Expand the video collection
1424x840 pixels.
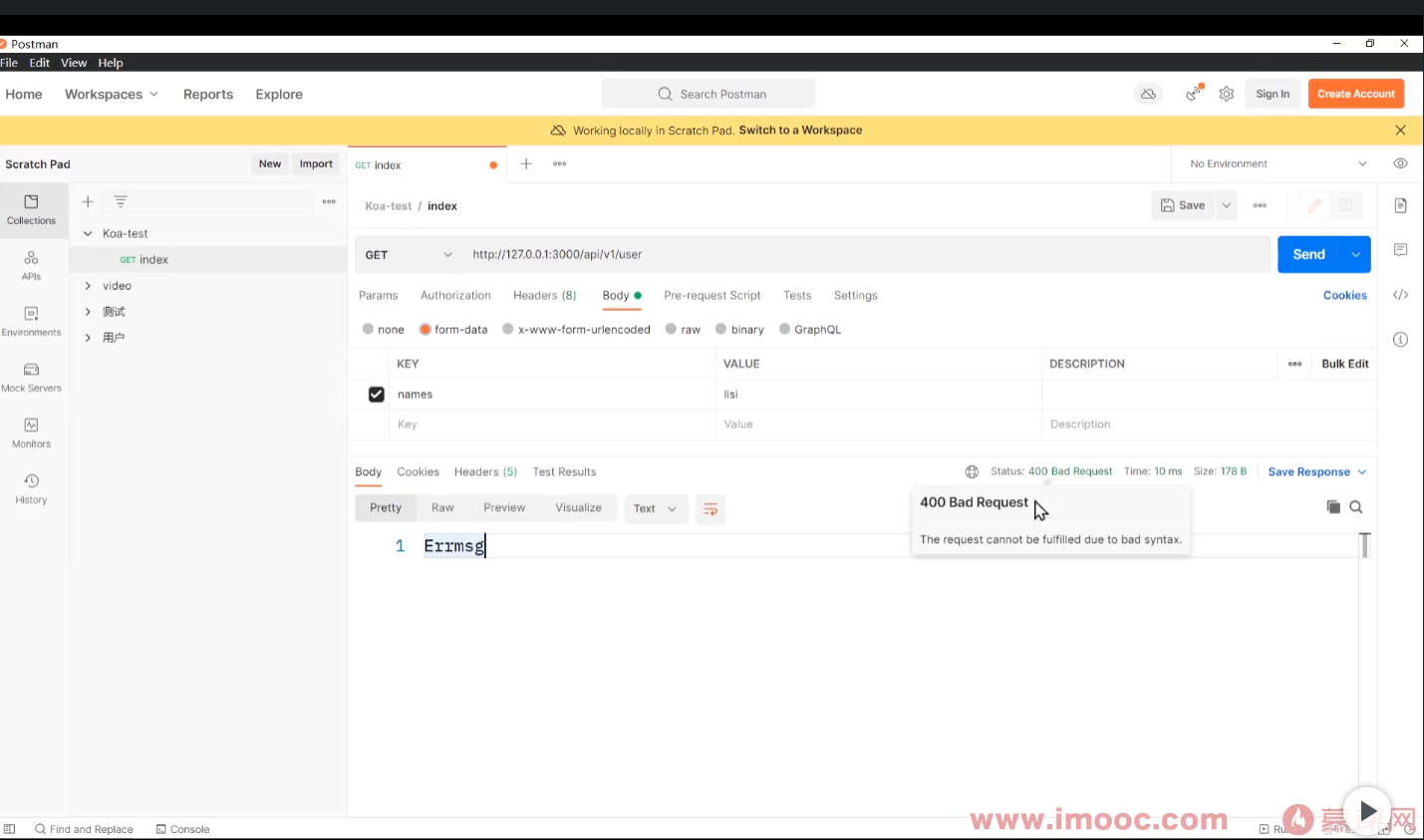pos(88,286)
